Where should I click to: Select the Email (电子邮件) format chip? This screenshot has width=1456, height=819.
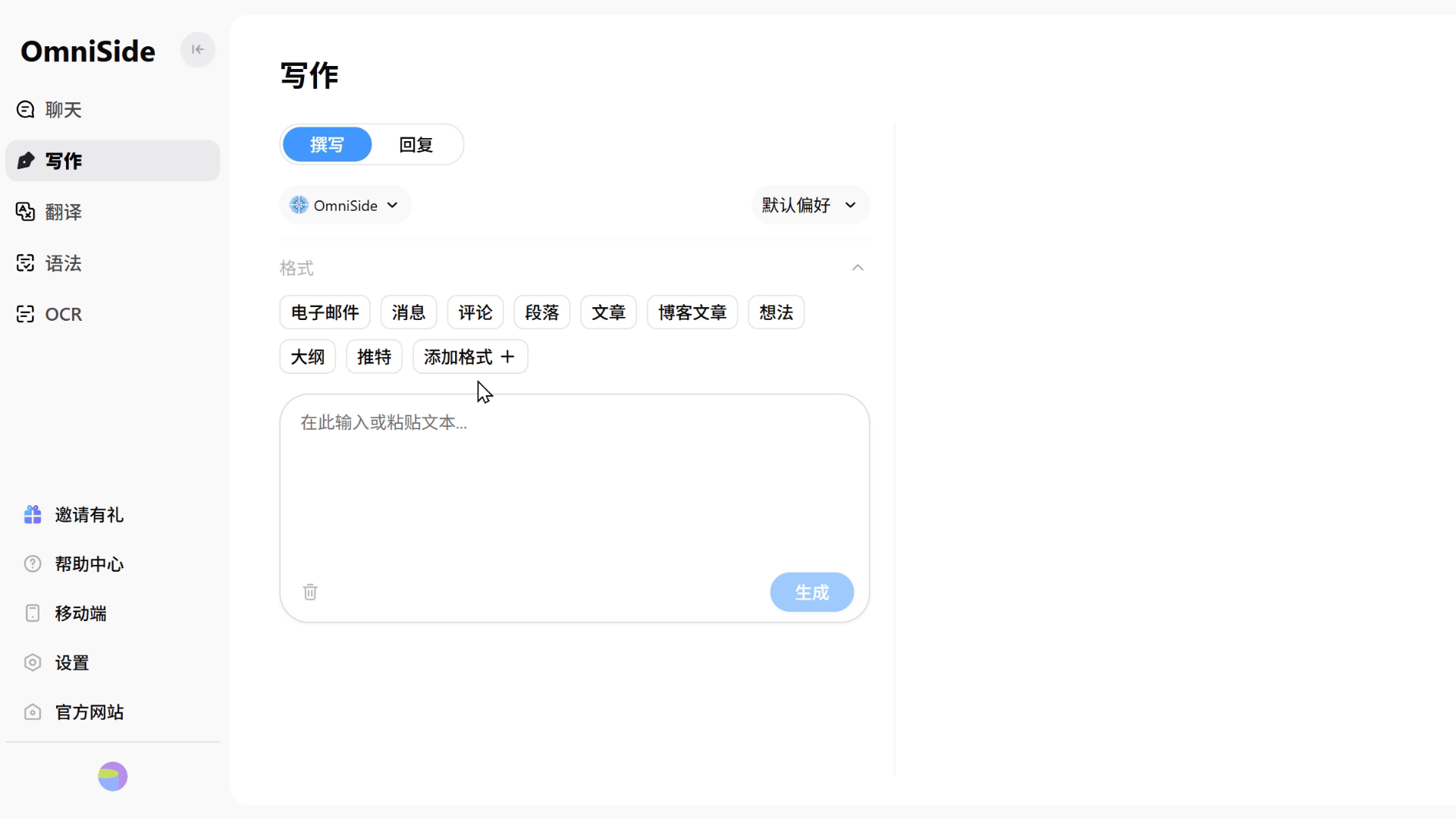tap(325, 312)
